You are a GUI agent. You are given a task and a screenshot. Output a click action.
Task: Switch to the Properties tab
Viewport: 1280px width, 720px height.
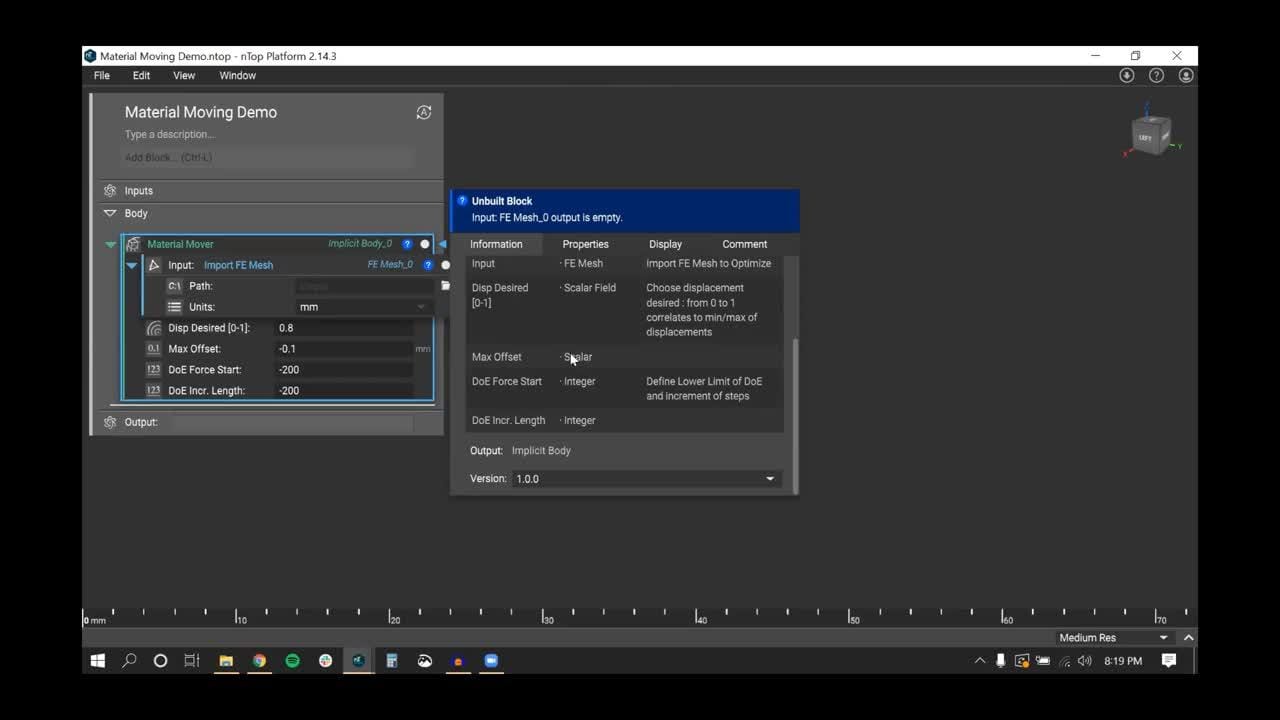pyautogui.click(x=585, y=244)
